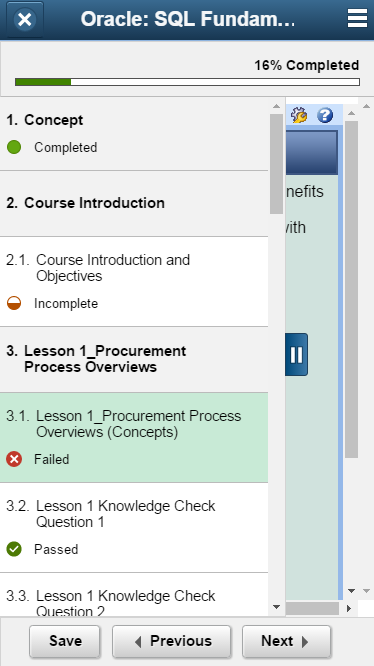Click the 16% completed progress bar
Image resolution: width=374 pixels, height=666 pixels.
coord(187,82)
